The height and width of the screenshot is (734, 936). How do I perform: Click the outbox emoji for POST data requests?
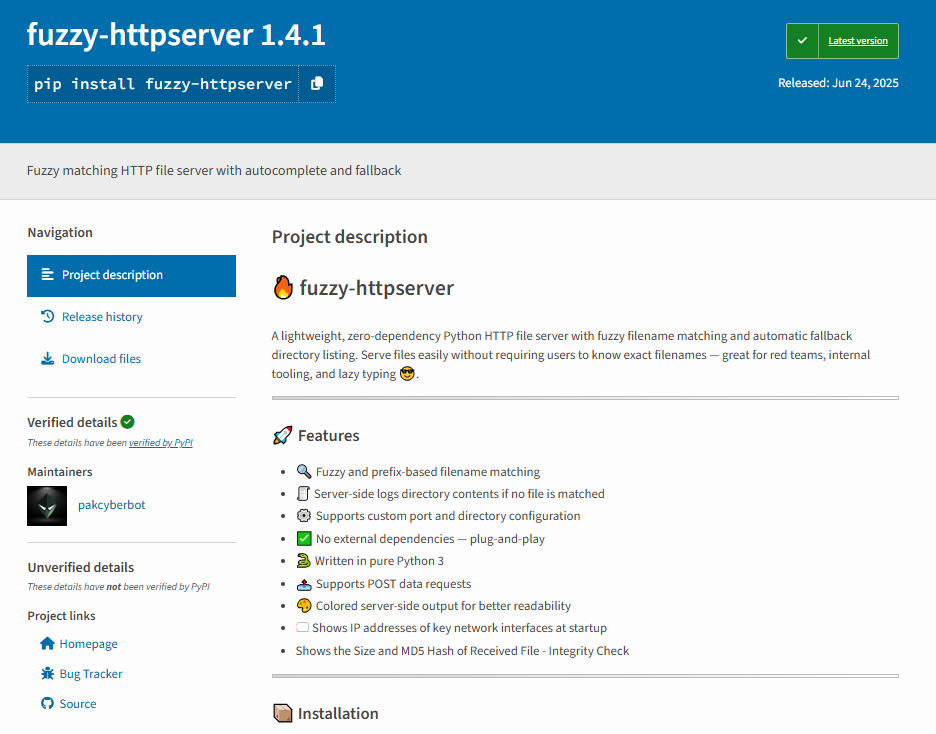(x=304, y=584)
